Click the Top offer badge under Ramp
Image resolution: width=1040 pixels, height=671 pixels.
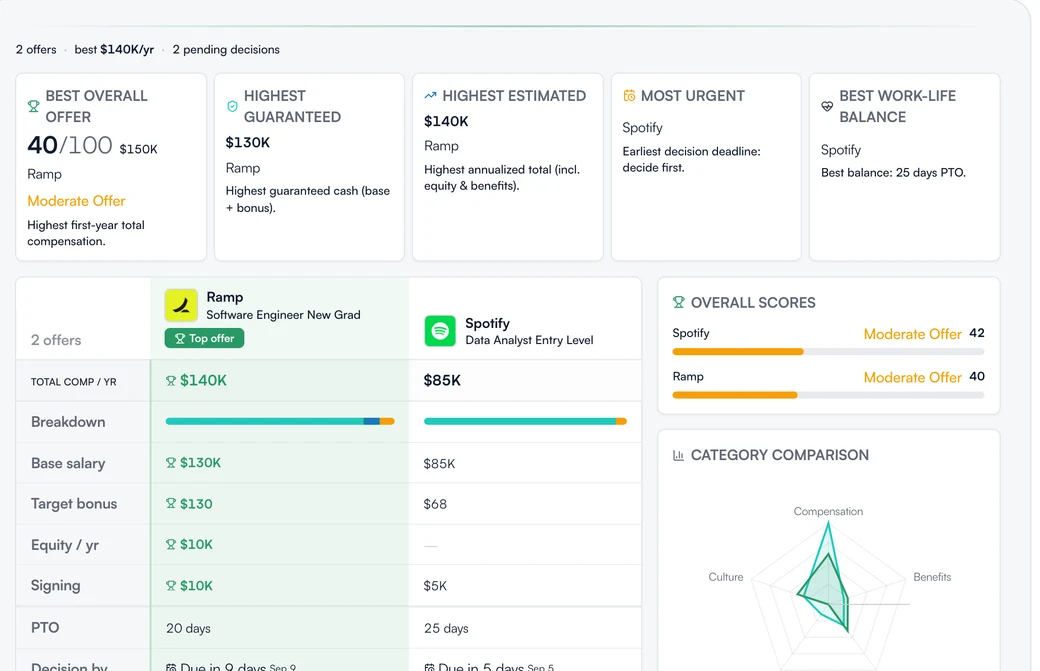point(204,338)
